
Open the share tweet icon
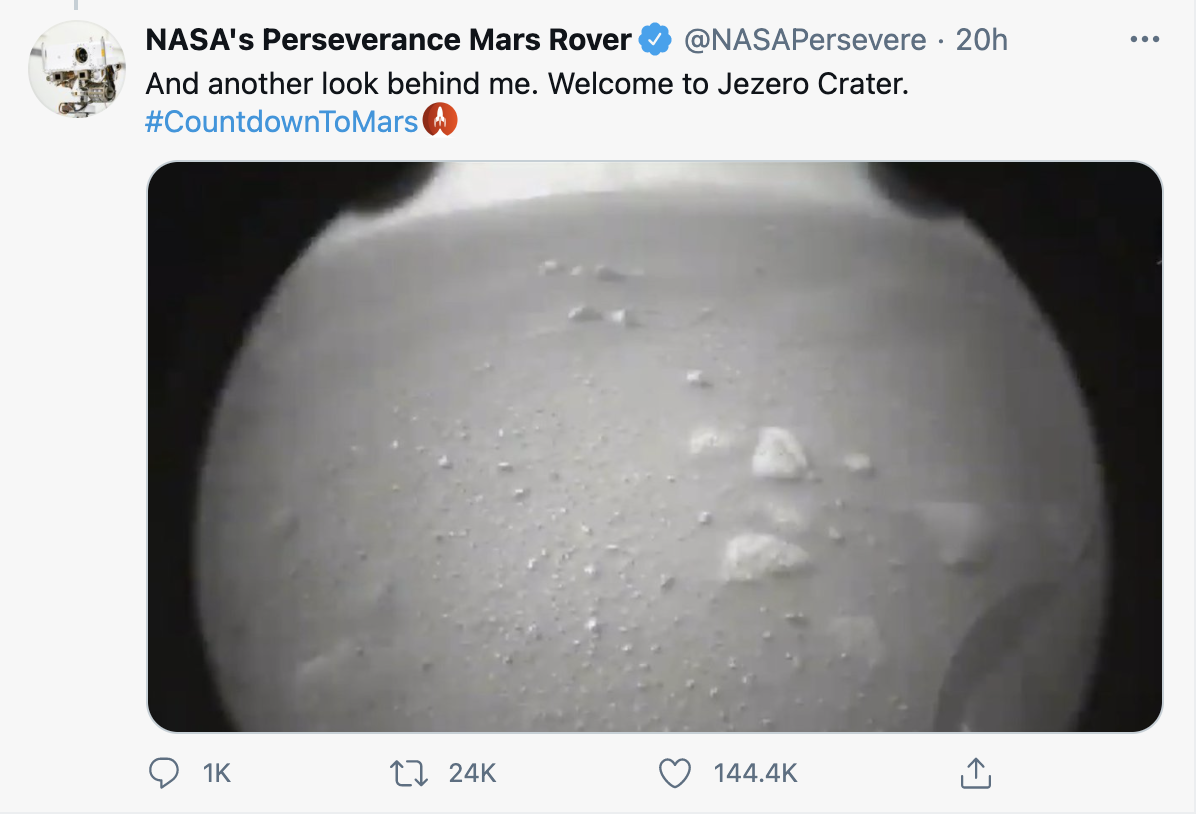coord(974,773)
